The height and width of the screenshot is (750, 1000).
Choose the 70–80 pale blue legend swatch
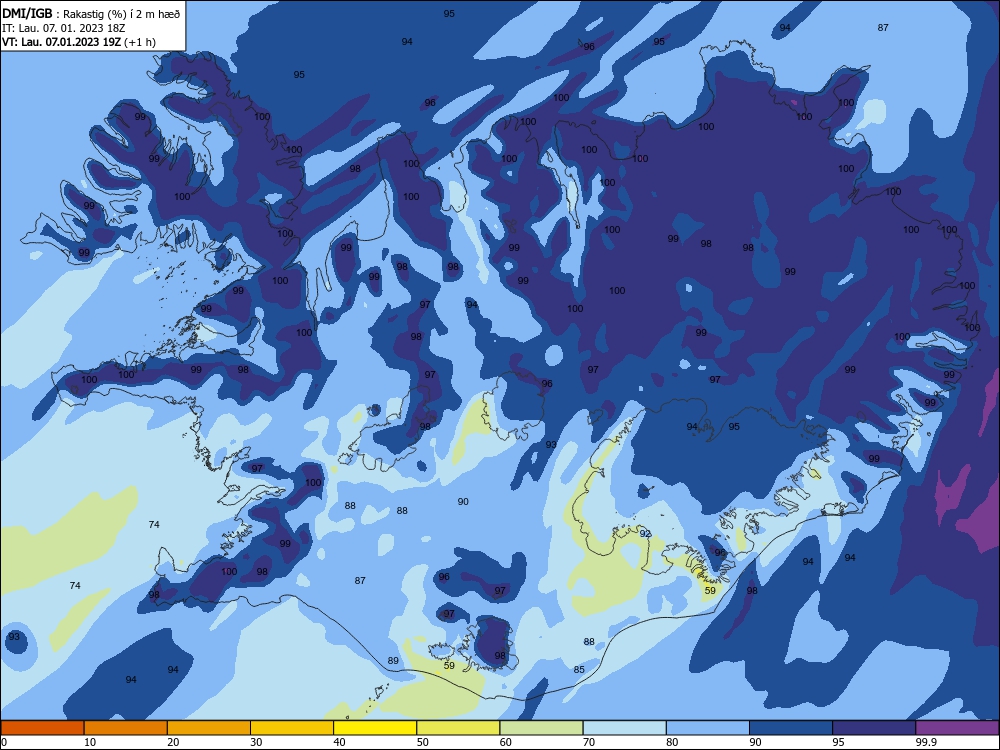(x=624, y=728)
